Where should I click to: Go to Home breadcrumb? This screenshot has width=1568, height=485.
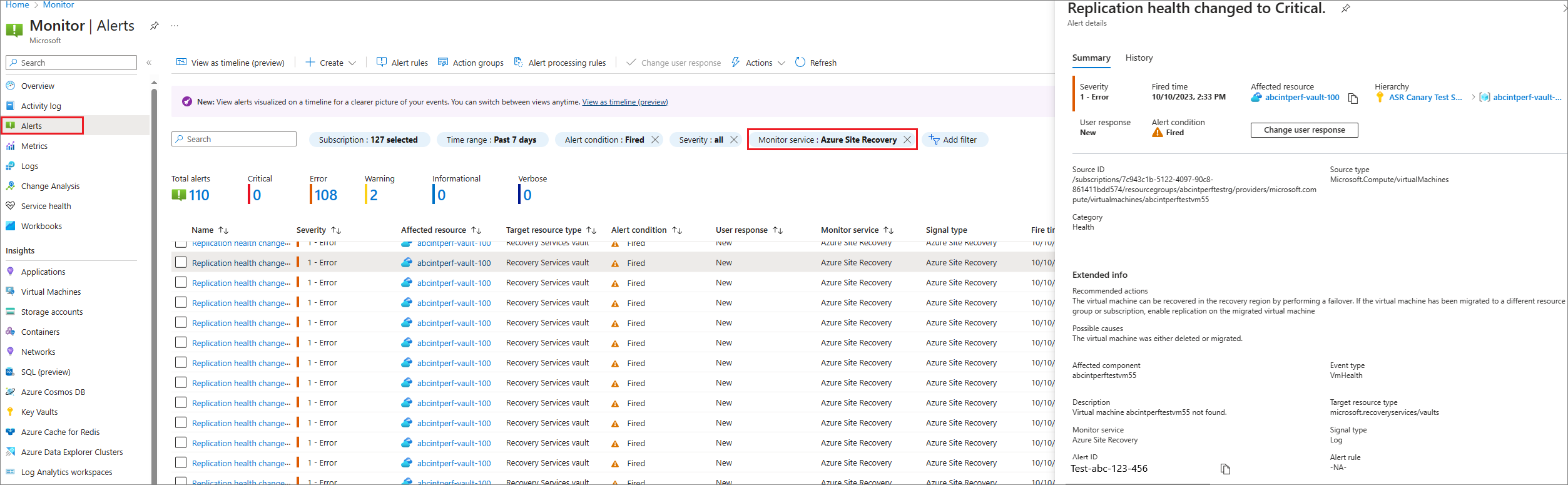pos(18,4)
